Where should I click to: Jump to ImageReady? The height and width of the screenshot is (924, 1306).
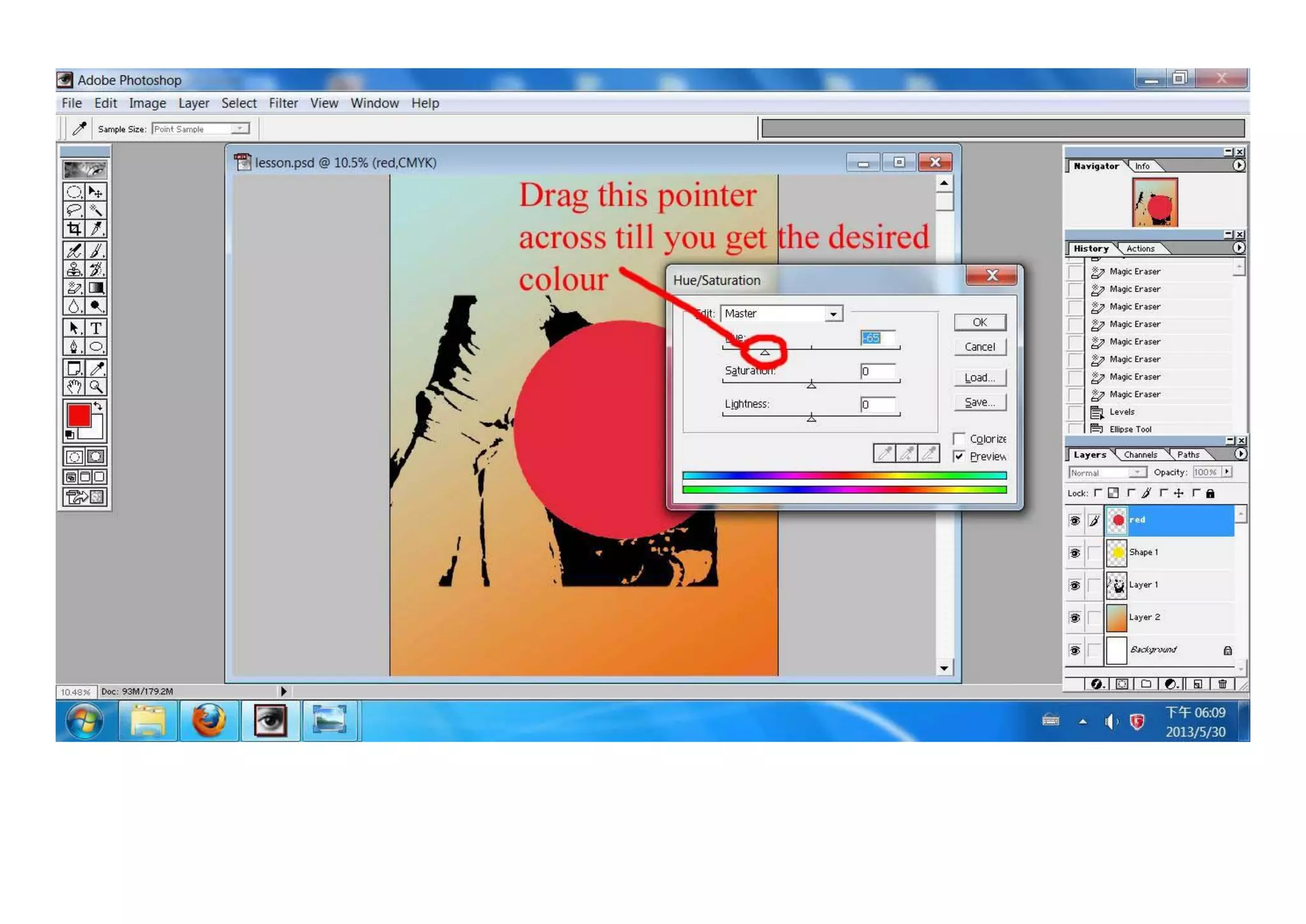point(85,497)
